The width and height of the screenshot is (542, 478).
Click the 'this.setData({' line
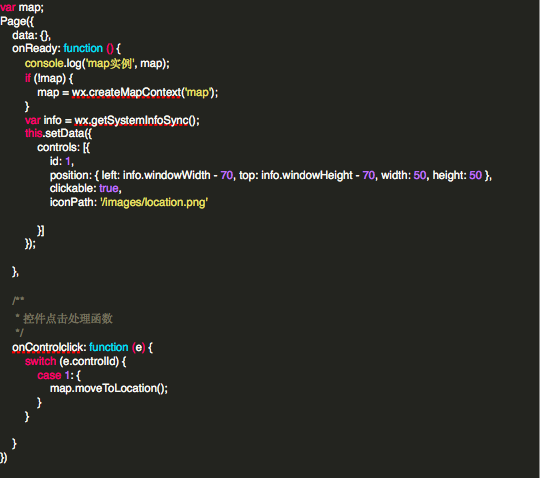pyautogui.click(x=58, y=133)
